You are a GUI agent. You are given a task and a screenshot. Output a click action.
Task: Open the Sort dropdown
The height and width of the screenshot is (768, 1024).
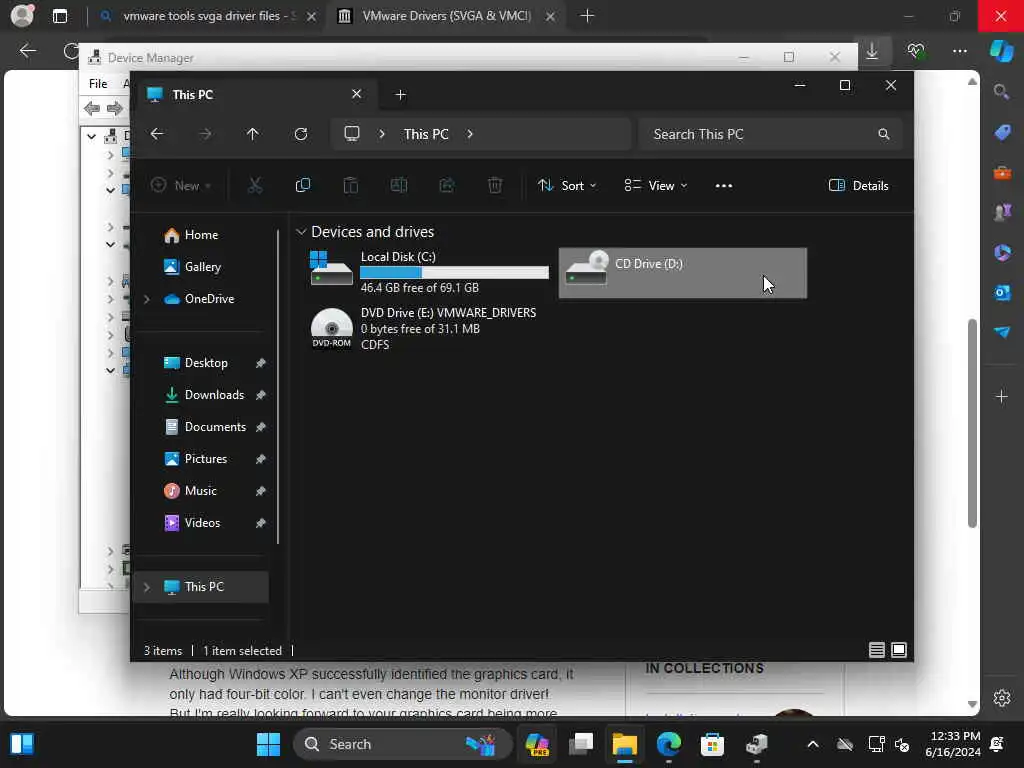[x=567, y=185]
